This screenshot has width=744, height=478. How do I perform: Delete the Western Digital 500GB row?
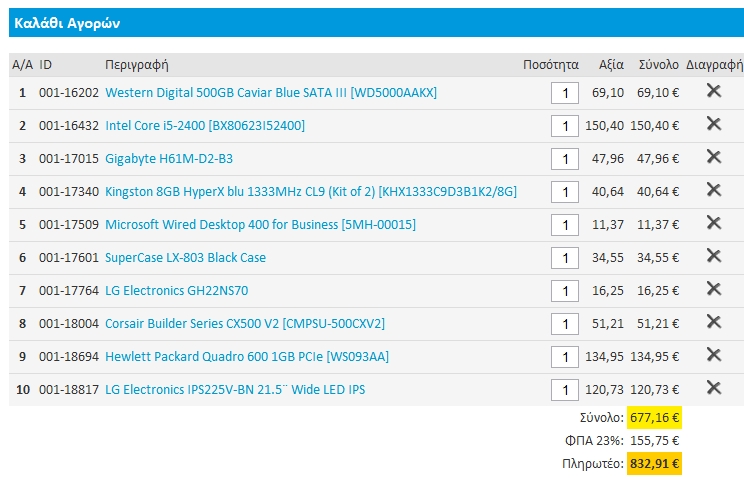714,91
